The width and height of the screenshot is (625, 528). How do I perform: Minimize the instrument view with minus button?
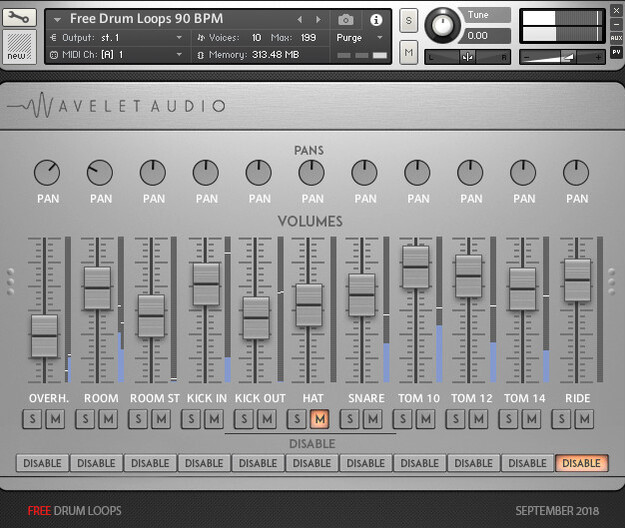point(616,24)
